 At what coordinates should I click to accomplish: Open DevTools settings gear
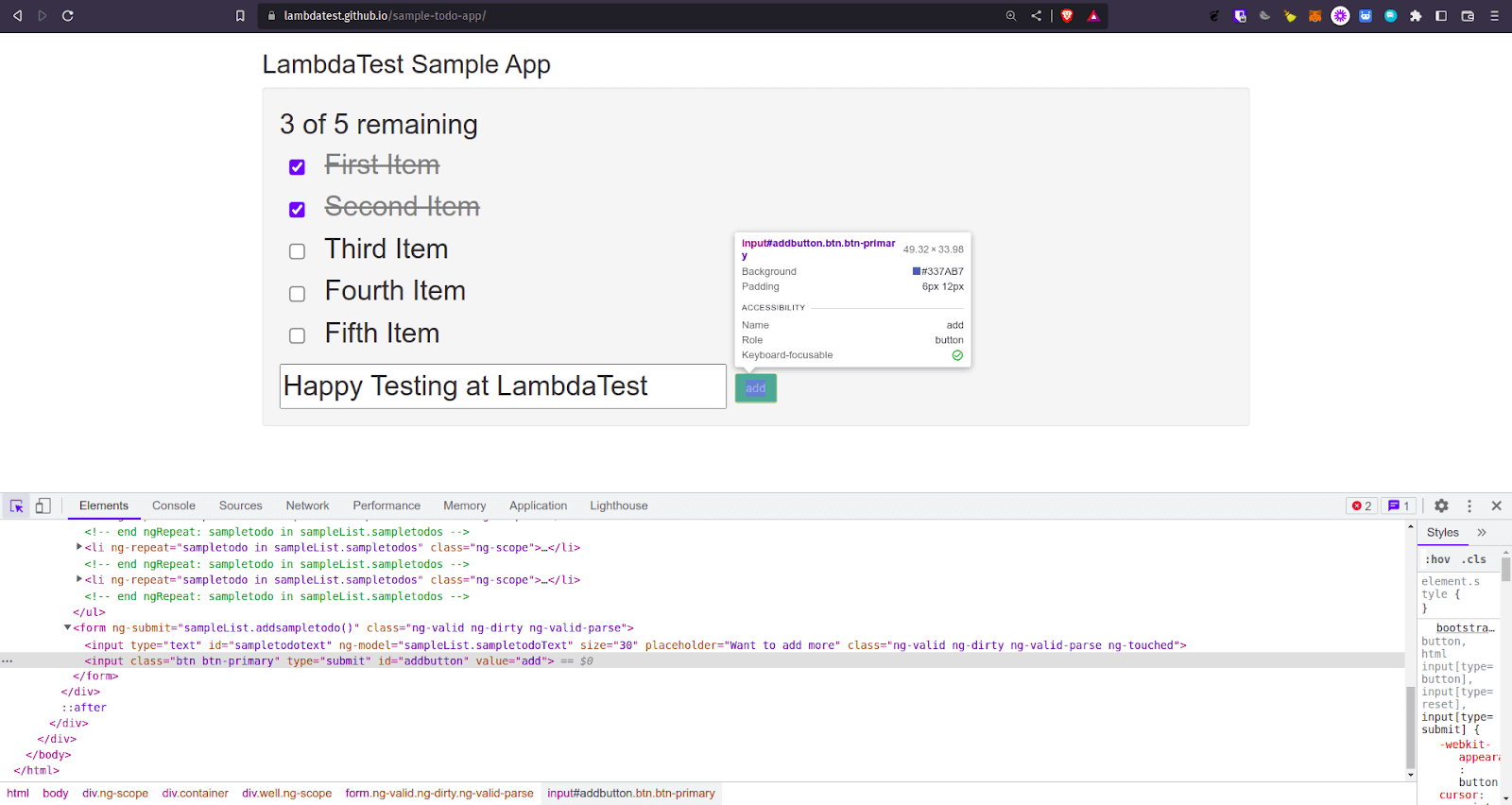tap(1441, 506)
